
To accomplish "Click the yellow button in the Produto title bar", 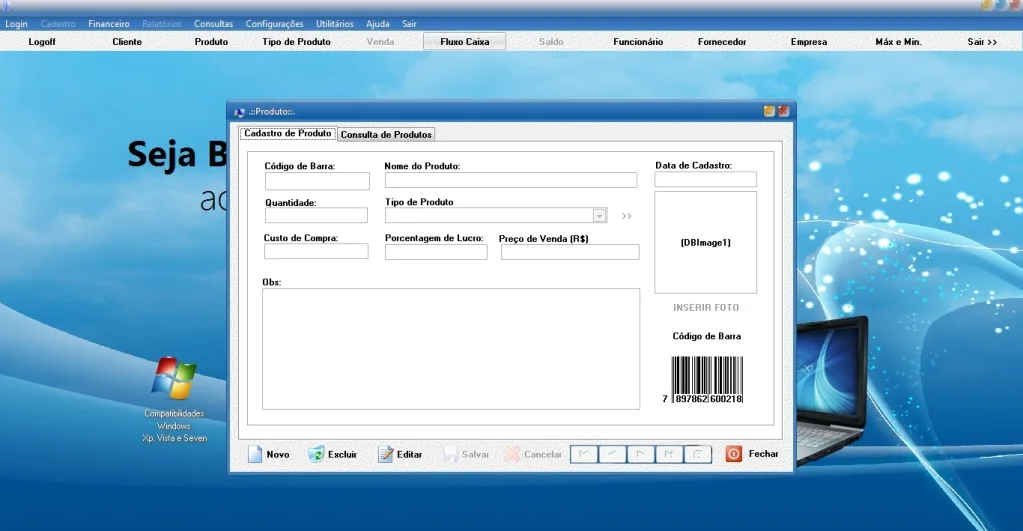I will [x=769, y=112].
